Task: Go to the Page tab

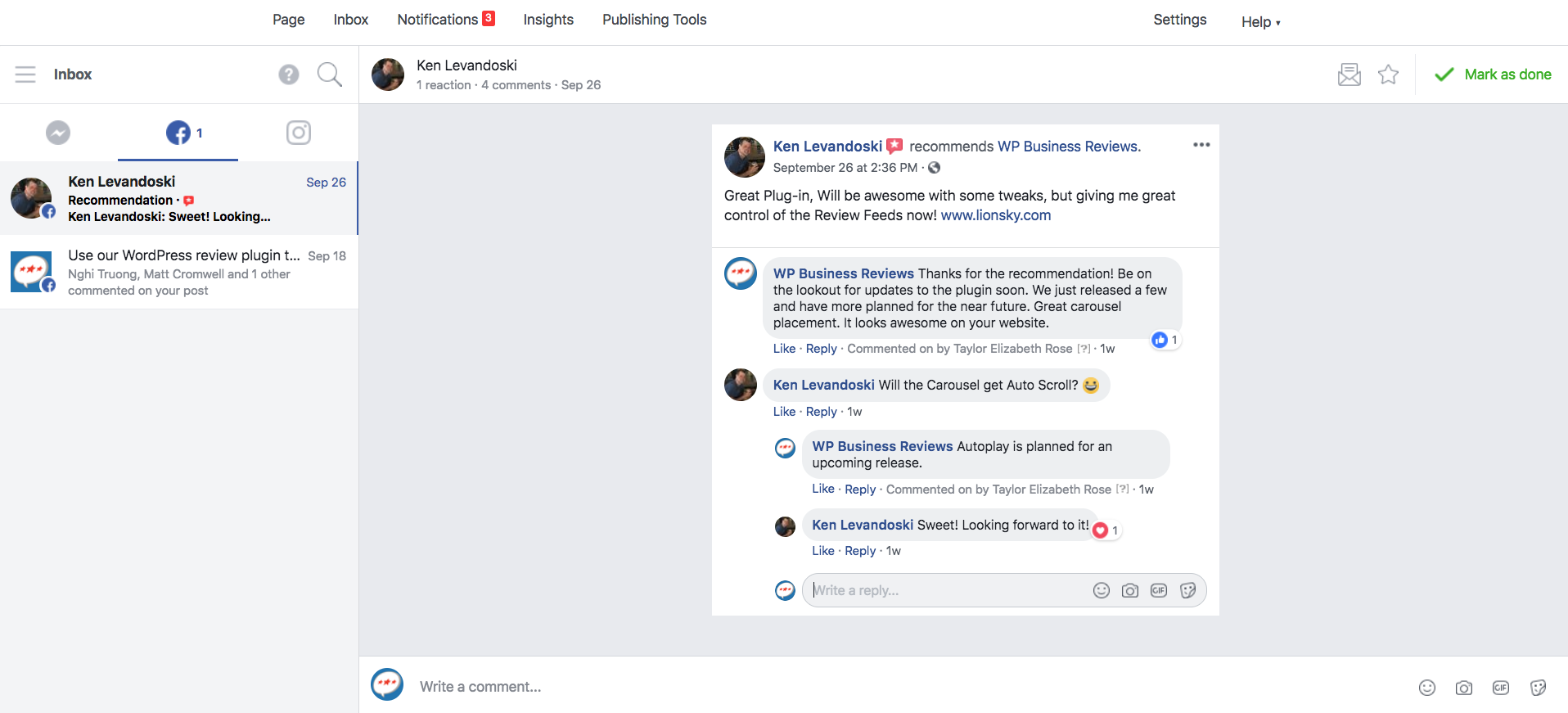Action: click(289, 20)
